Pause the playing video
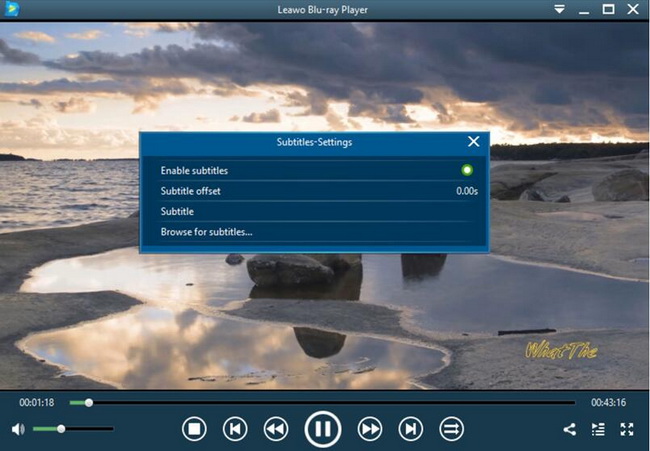 322,429
